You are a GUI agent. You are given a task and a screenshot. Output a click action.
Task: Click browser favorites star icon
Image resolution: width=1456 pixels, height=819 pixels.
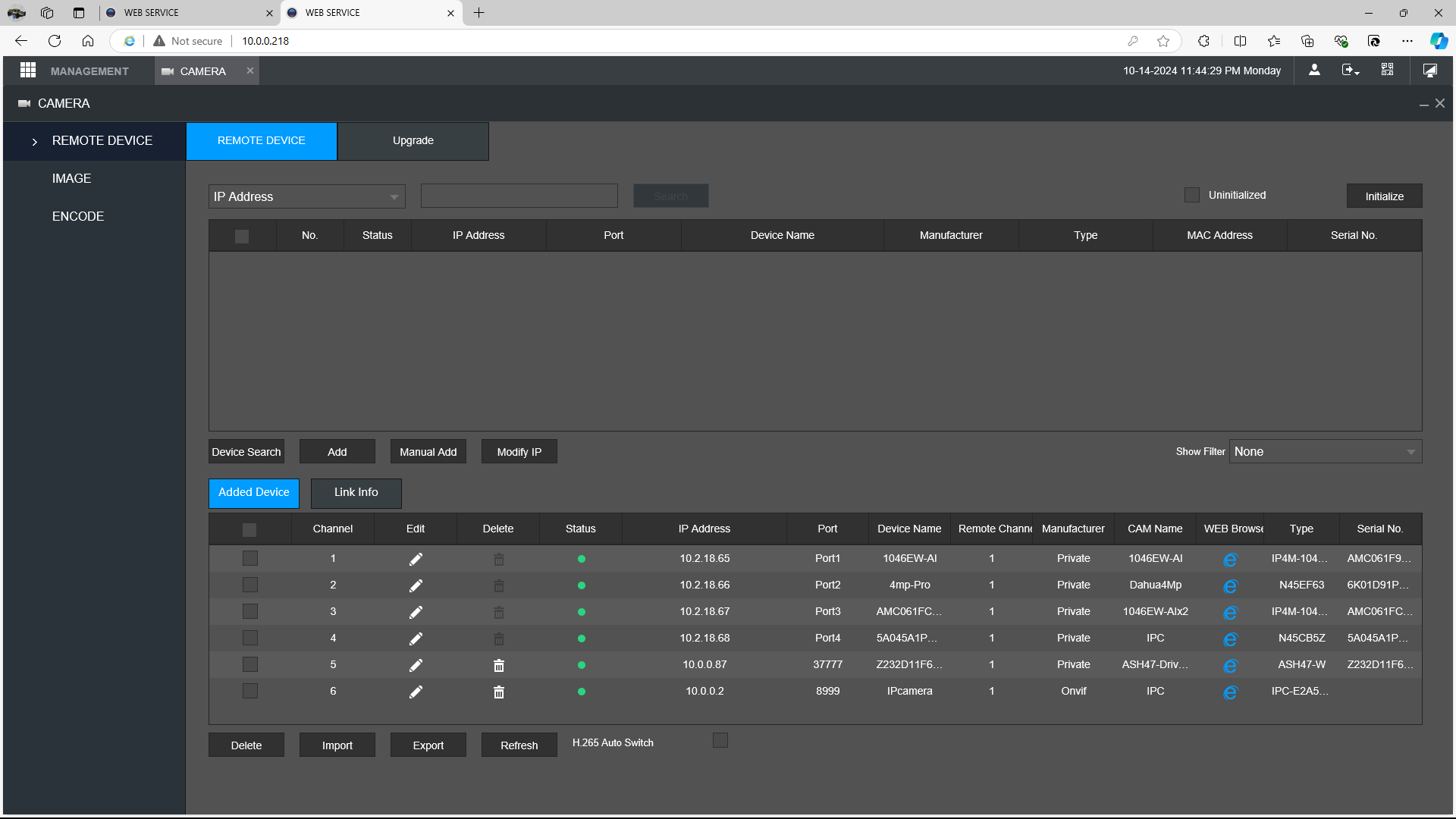[x=1163, y=41]
